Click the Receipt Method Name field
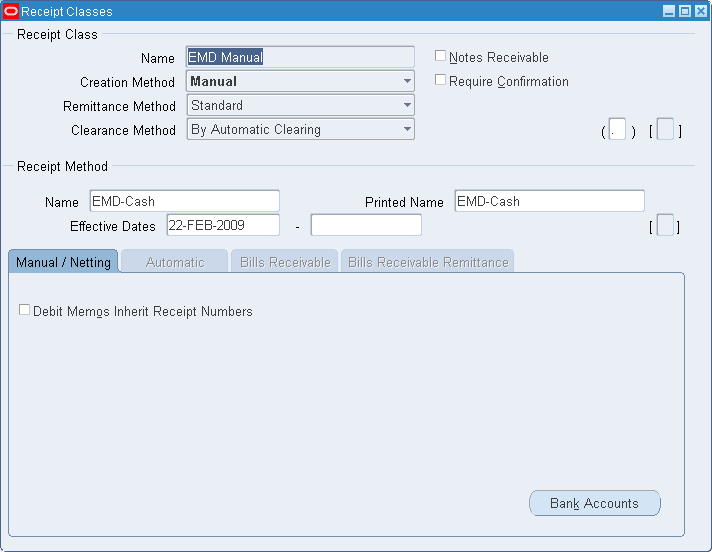Image resolution: width=712 pixels, height=552 pixels. [x=185, y=201]
